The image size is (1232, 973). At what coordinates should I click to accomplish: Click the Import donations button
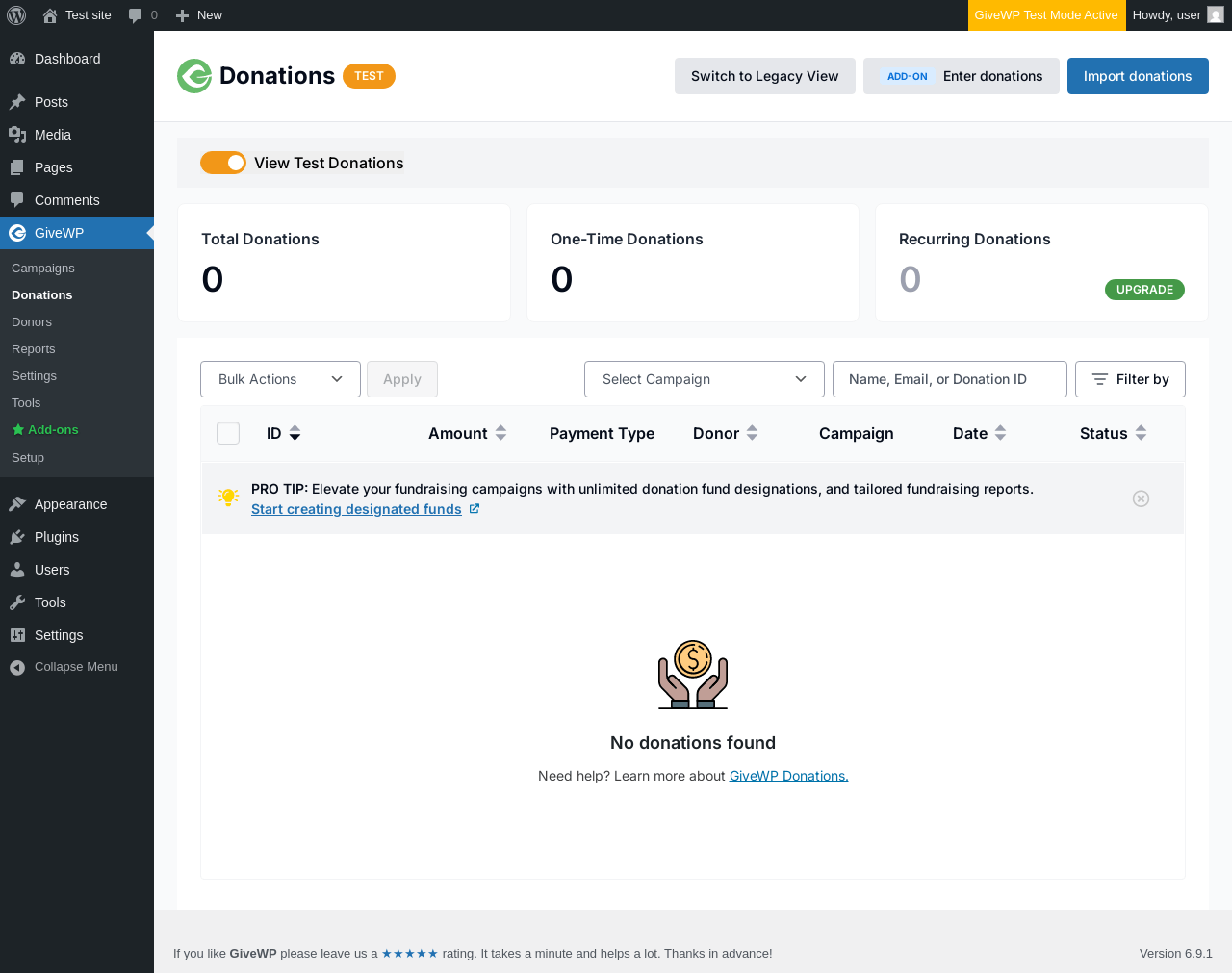pos(1138,76)
